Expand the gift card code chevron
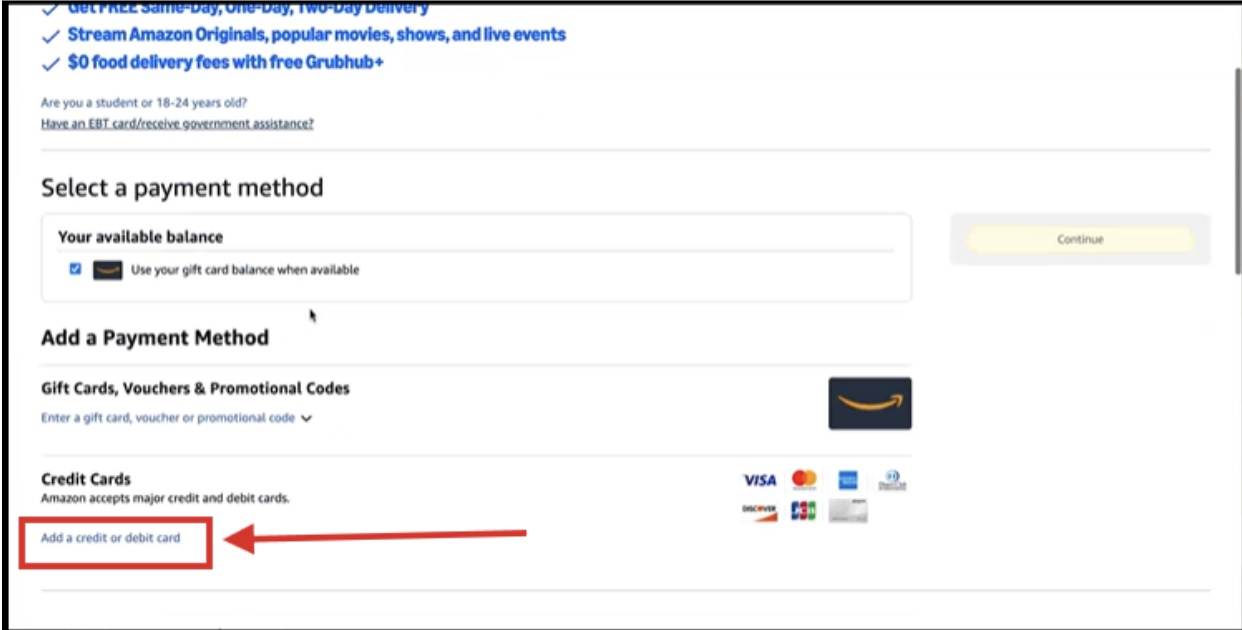This screenshot has height=630, width=1242. click(x=307, y=419)
